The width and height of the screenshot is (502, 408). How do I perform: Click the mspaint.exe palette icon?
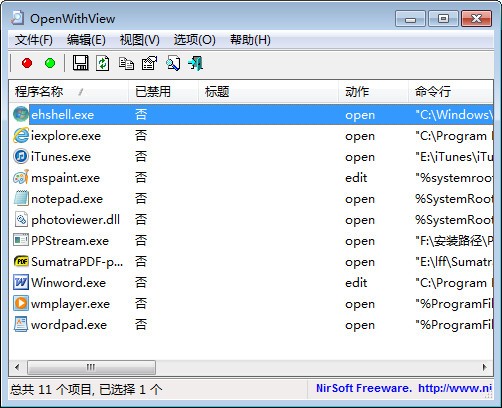click(x=21, y=177)
